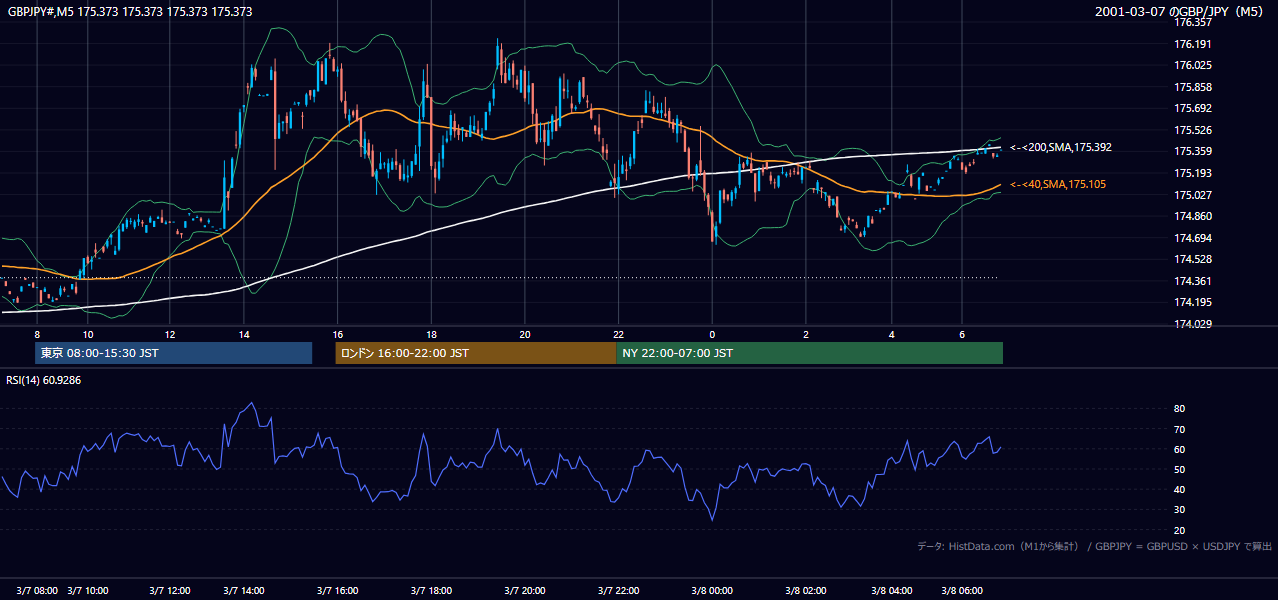Click the hour label 12 under price chart

170,334
